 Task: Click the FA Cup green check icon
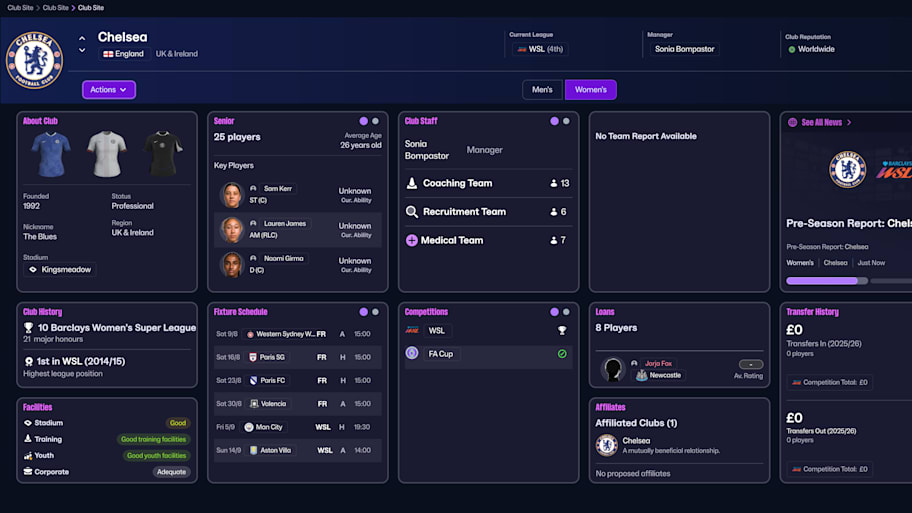[562, 354]
